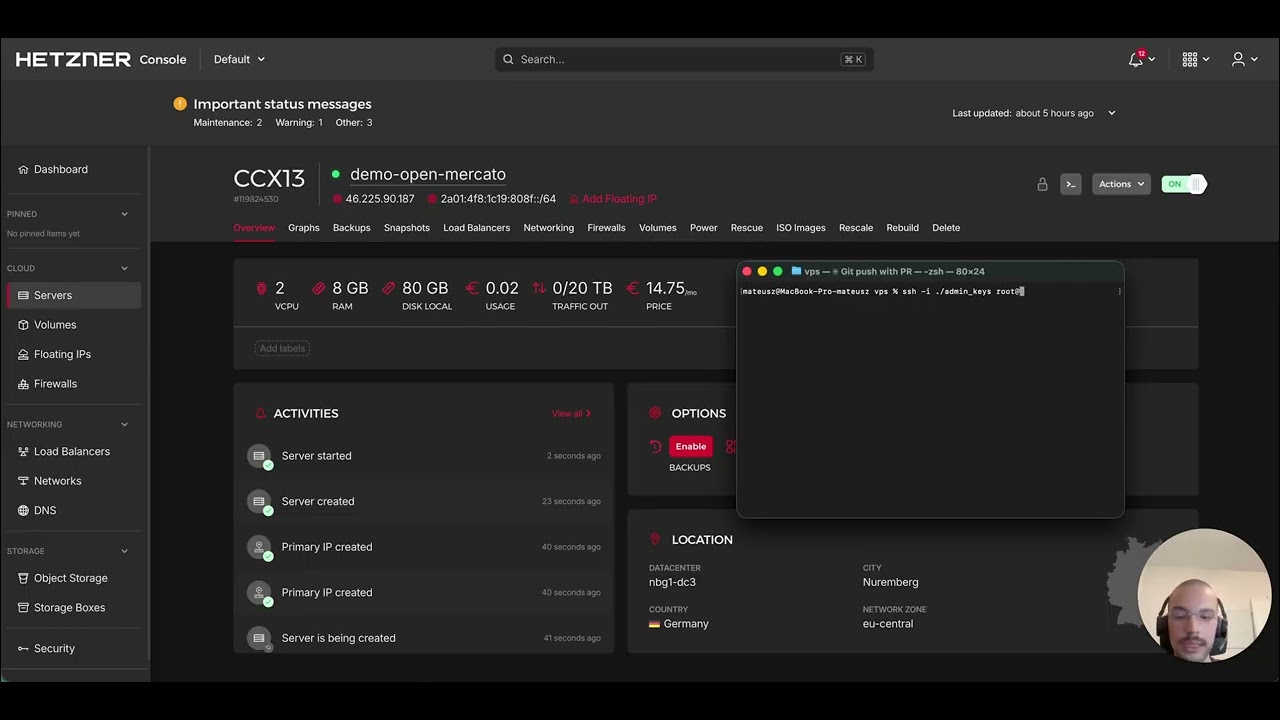Image resolution: width=1280 pixels, height=720 pixels.
Task: Collapse the Cloud sidebar section
Action: pos(125,268)
